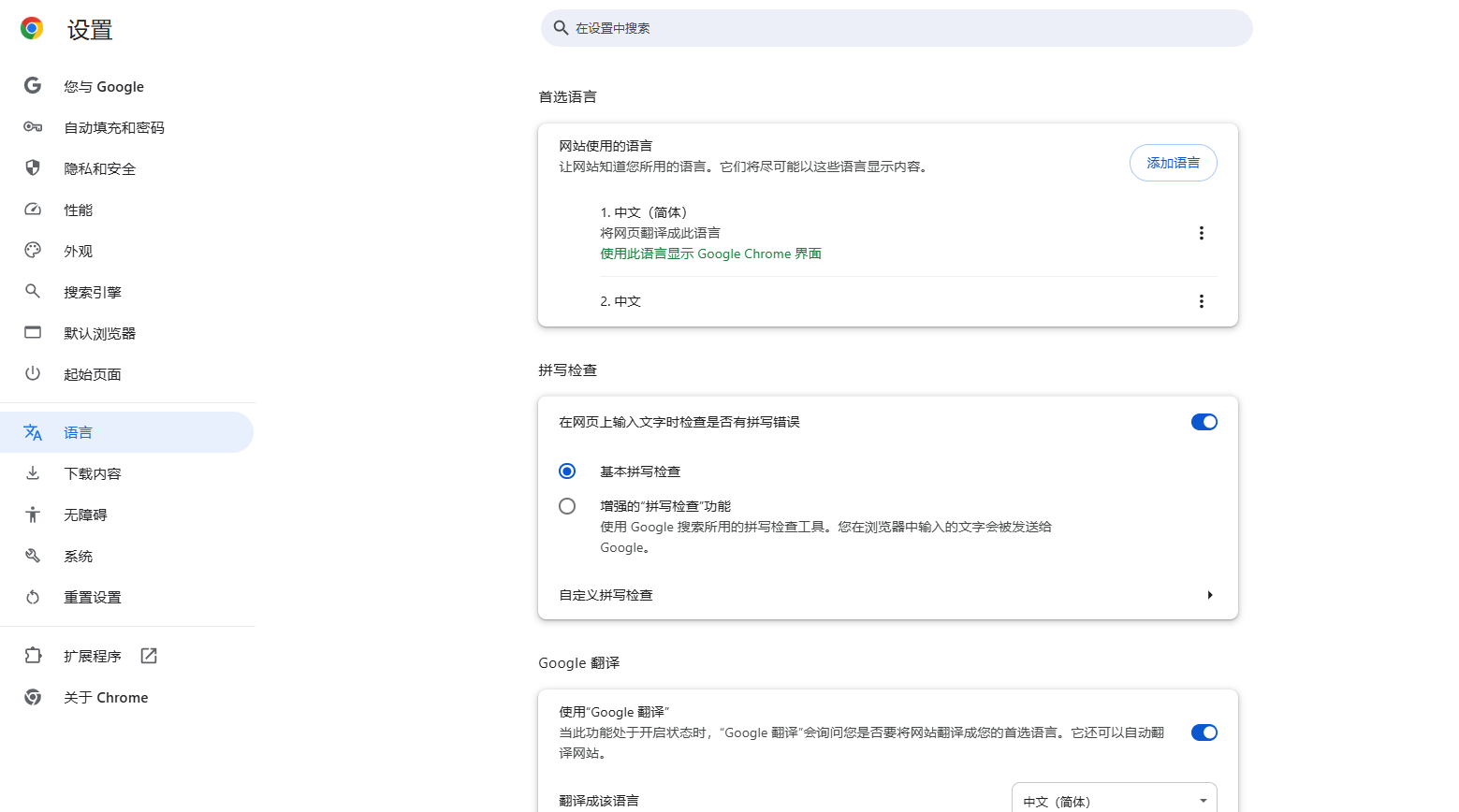Click the Google 翻译 section heading
This screenshot has width=1459, height=812.
pos(578,662)
